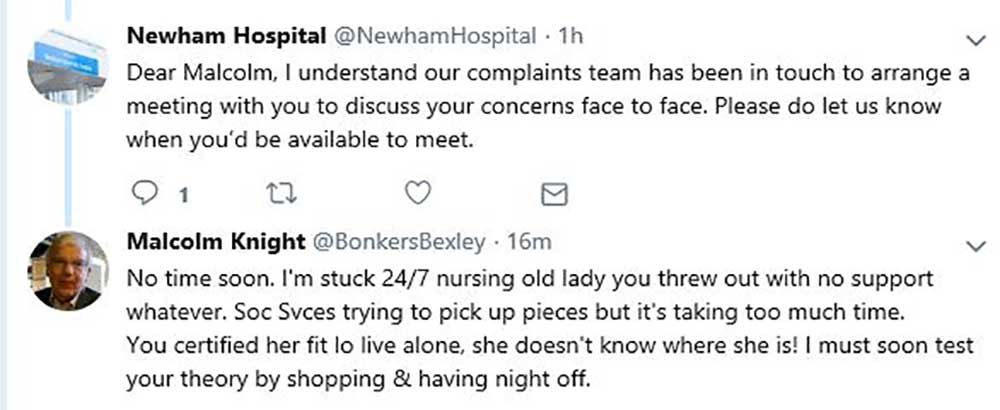Click the envelope direct message icon
This screenshot has height=410, width=1000.
554,194
